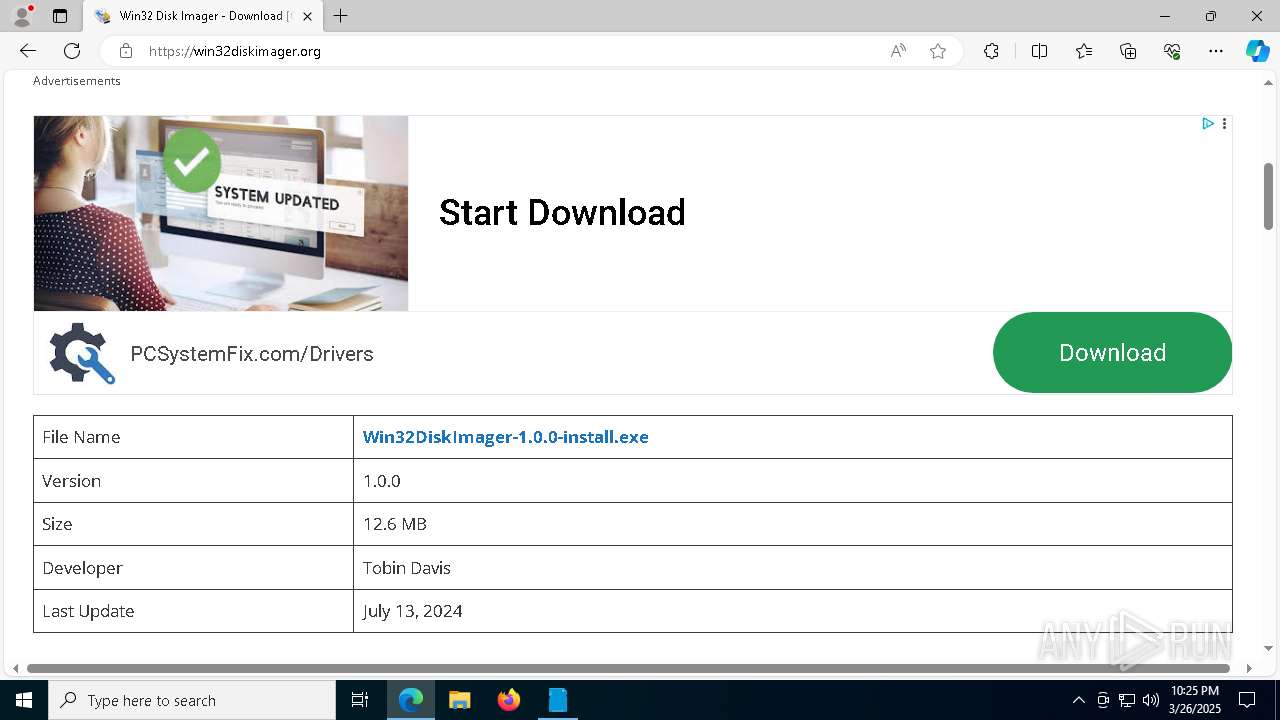Image resolution: width=1280 pixels, height=720 pixels.
Task: Open the Copilot sidebar icon
Action: [1257, 51]
